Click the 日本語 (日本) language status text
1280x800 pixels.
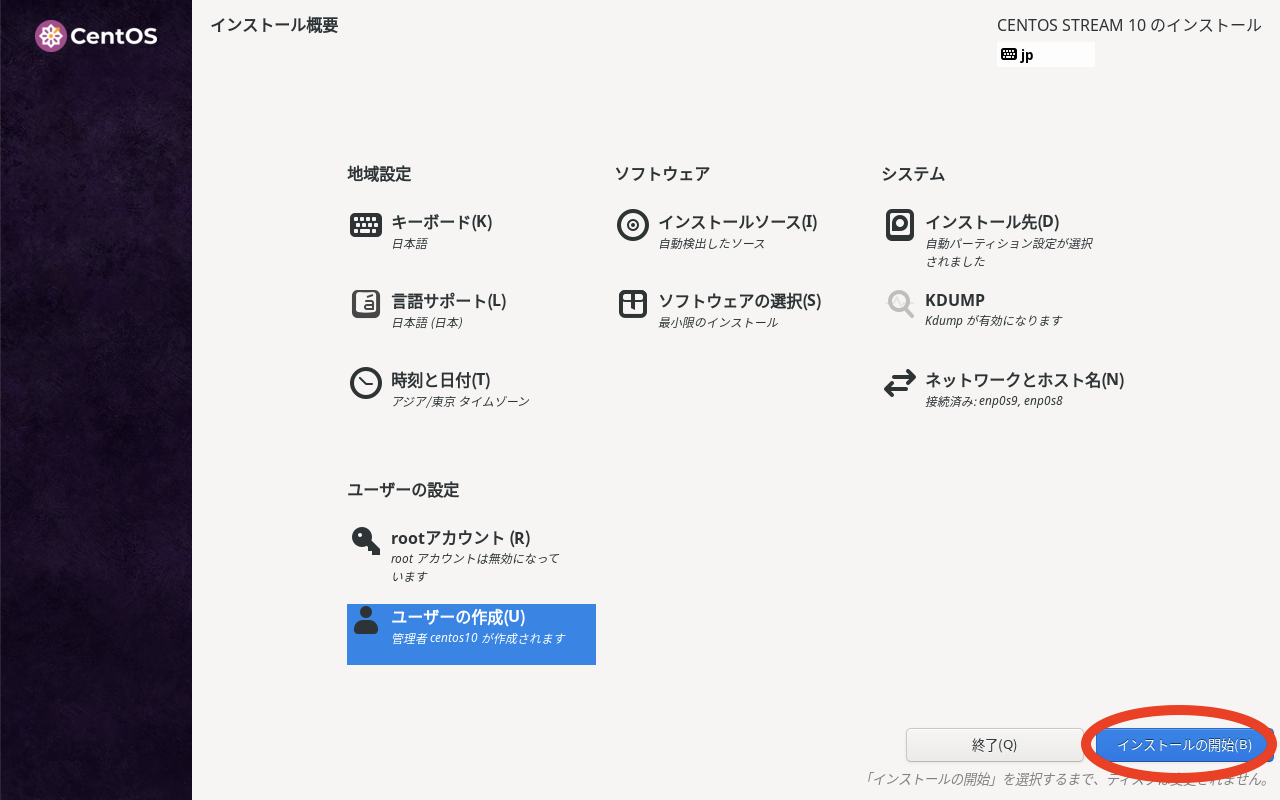coord(427,322)
